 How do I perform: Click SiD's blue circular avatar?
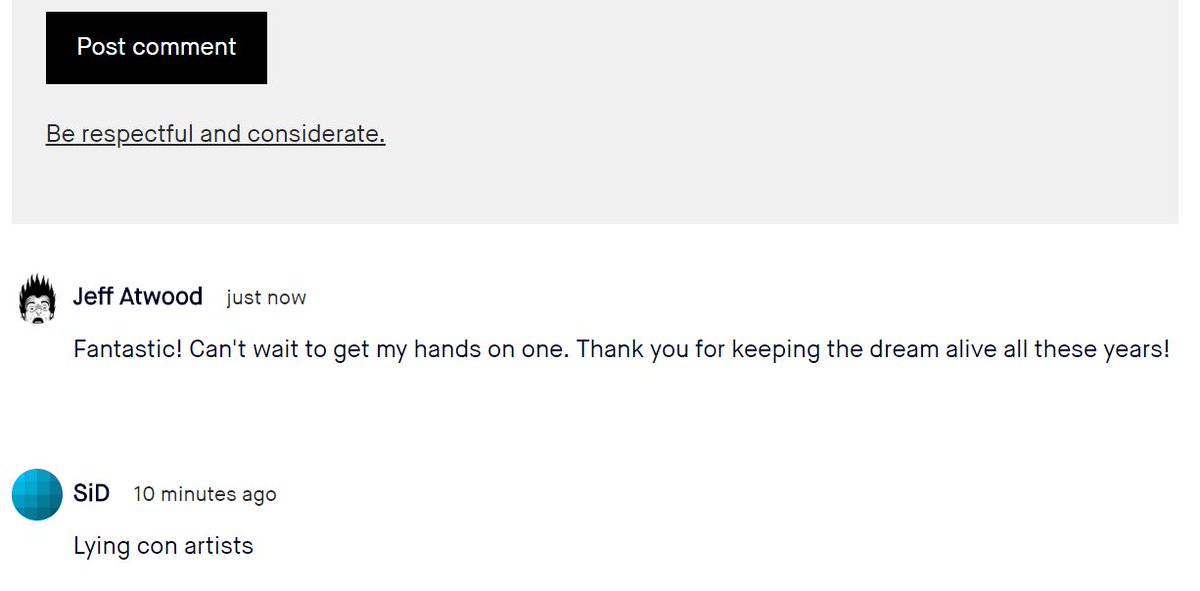[x=37, y=494]
